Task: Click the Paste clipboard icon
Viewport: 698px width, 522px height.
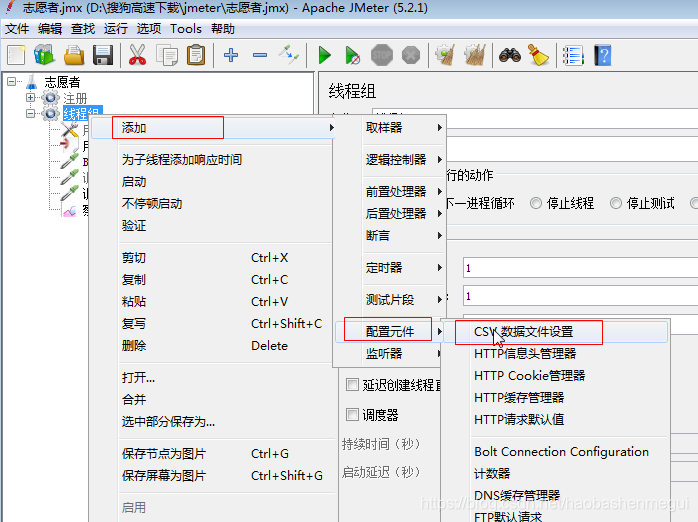Action: click(196, 55)
